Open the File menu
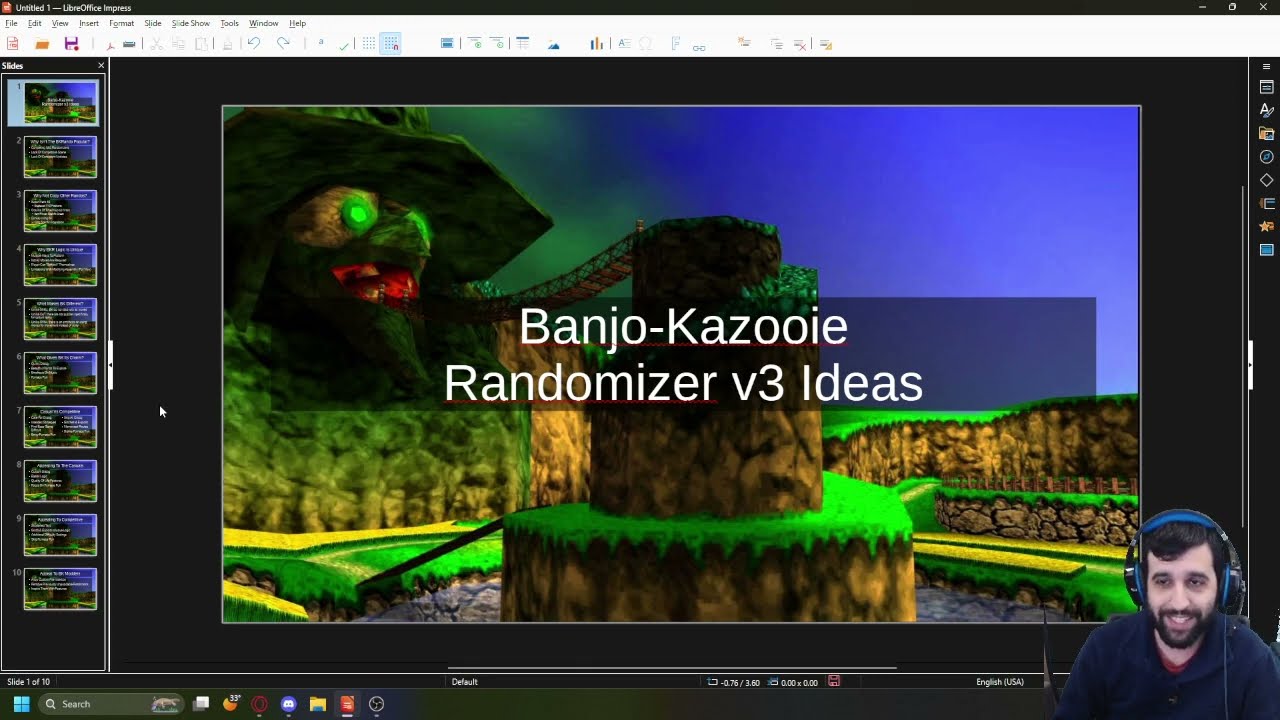The width and height of the screenshot is (1280, 720). 11,23
